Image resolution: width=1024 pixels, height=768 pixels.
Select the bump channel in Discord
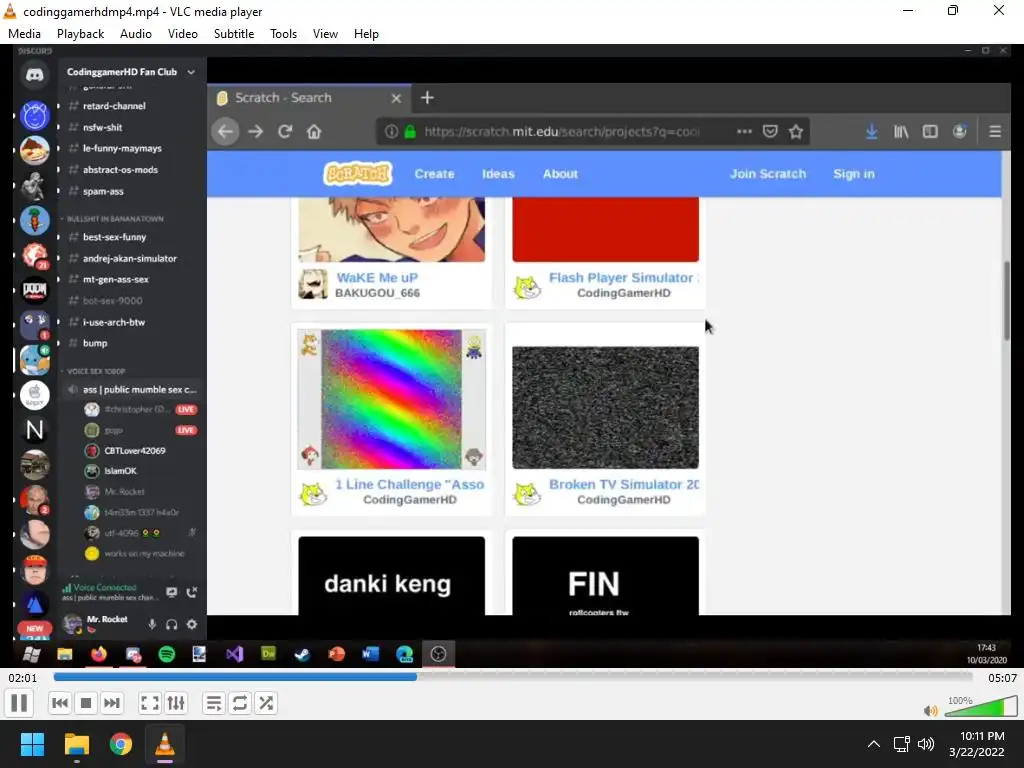[x=95, y=343]
